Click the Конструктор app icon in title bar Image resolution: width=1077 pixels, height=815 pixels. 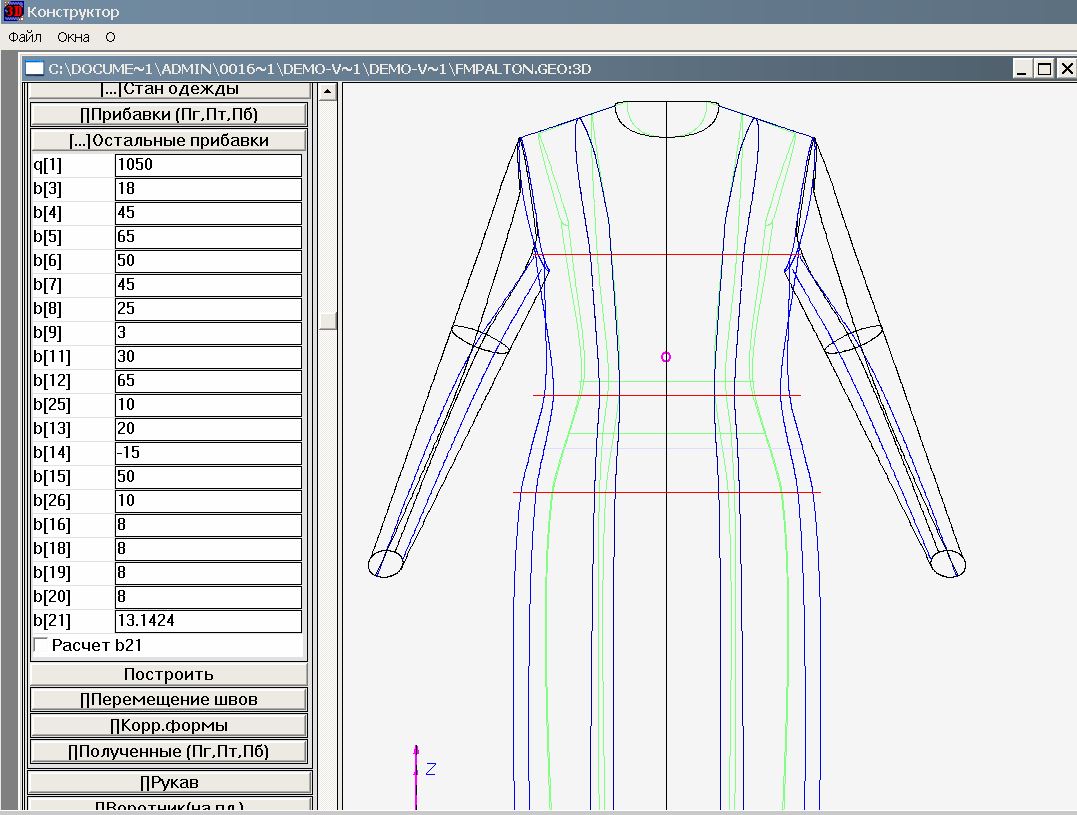13,12
